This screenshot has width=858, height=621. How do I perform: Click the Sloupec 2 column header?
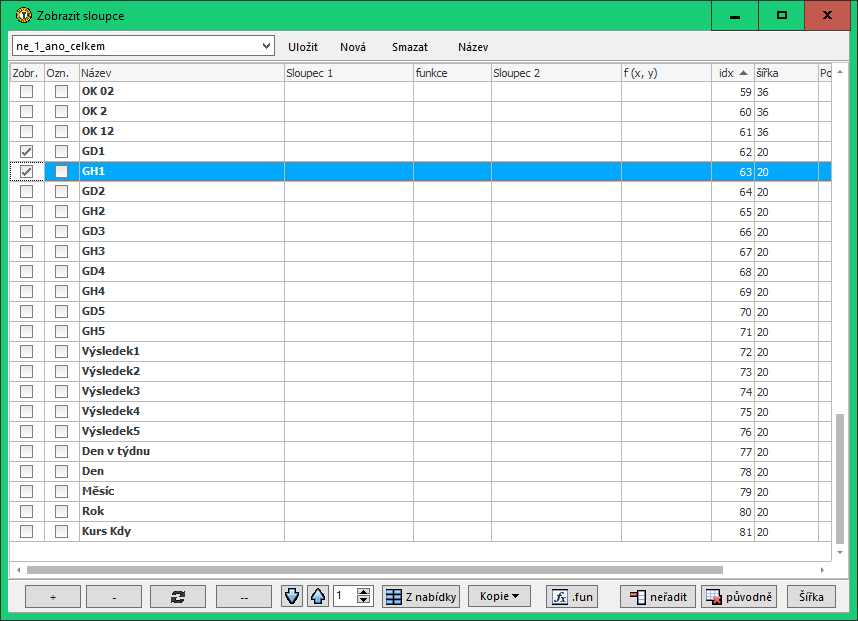click(556, 73)
